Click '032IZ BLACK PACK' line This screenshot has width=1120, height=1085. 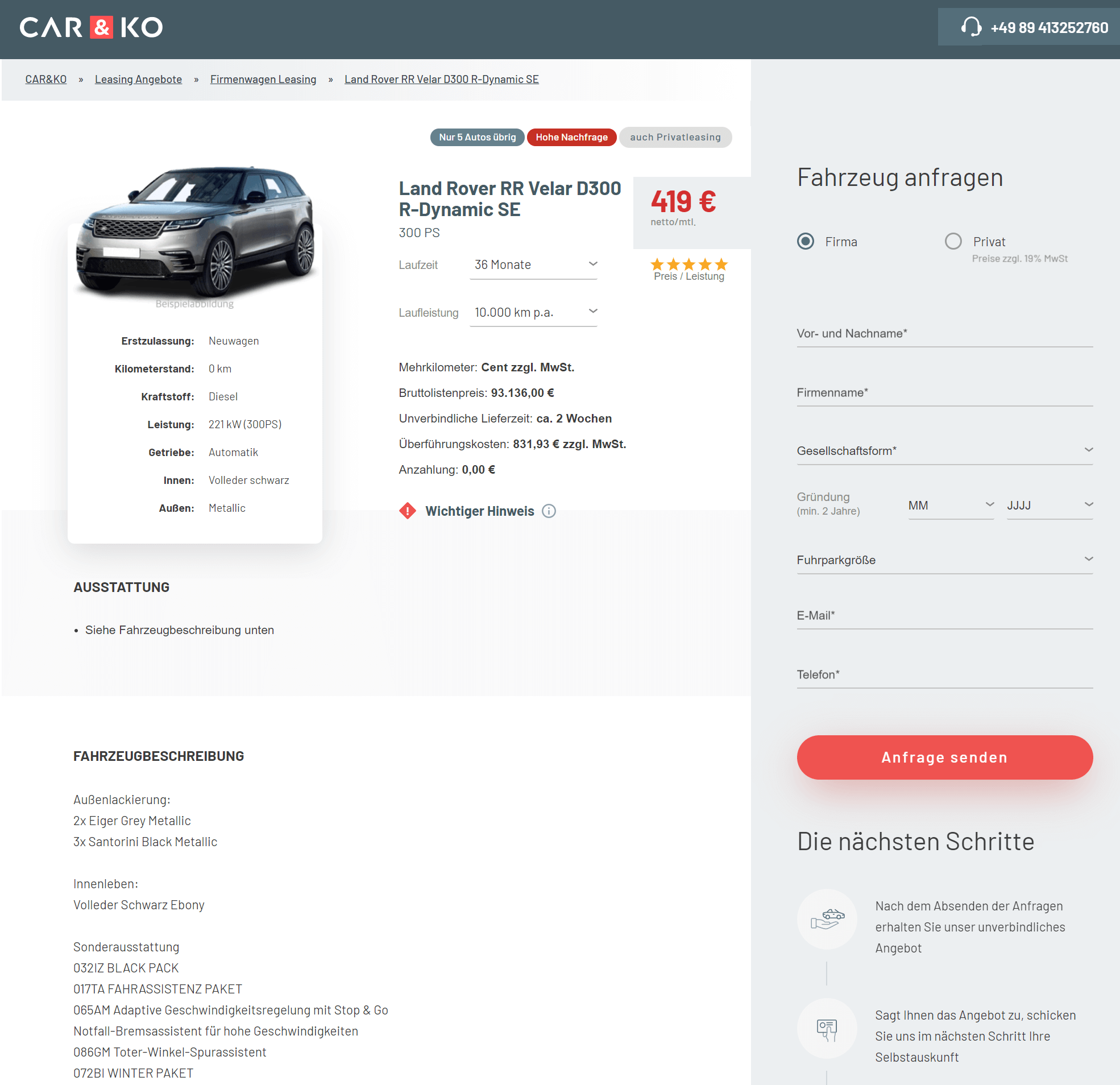(126, 968)
